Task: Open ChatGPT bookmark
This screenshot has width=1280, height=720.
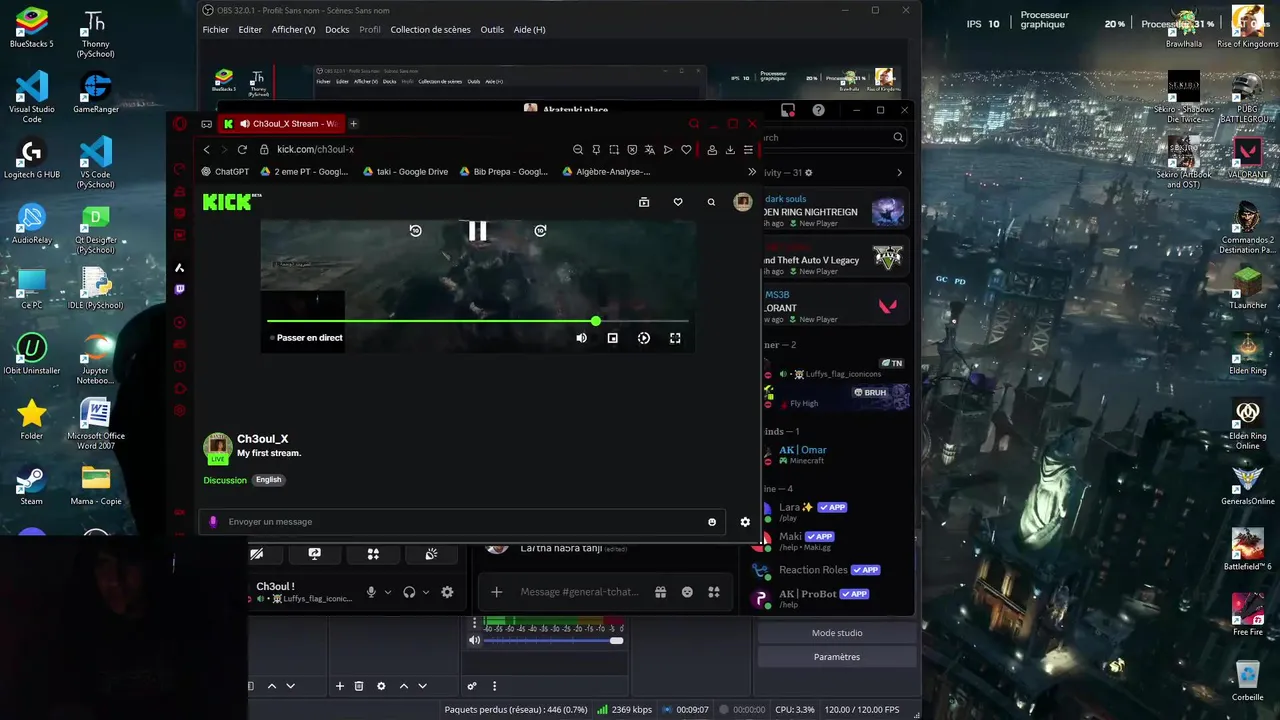Action: (x=225, y=172)
